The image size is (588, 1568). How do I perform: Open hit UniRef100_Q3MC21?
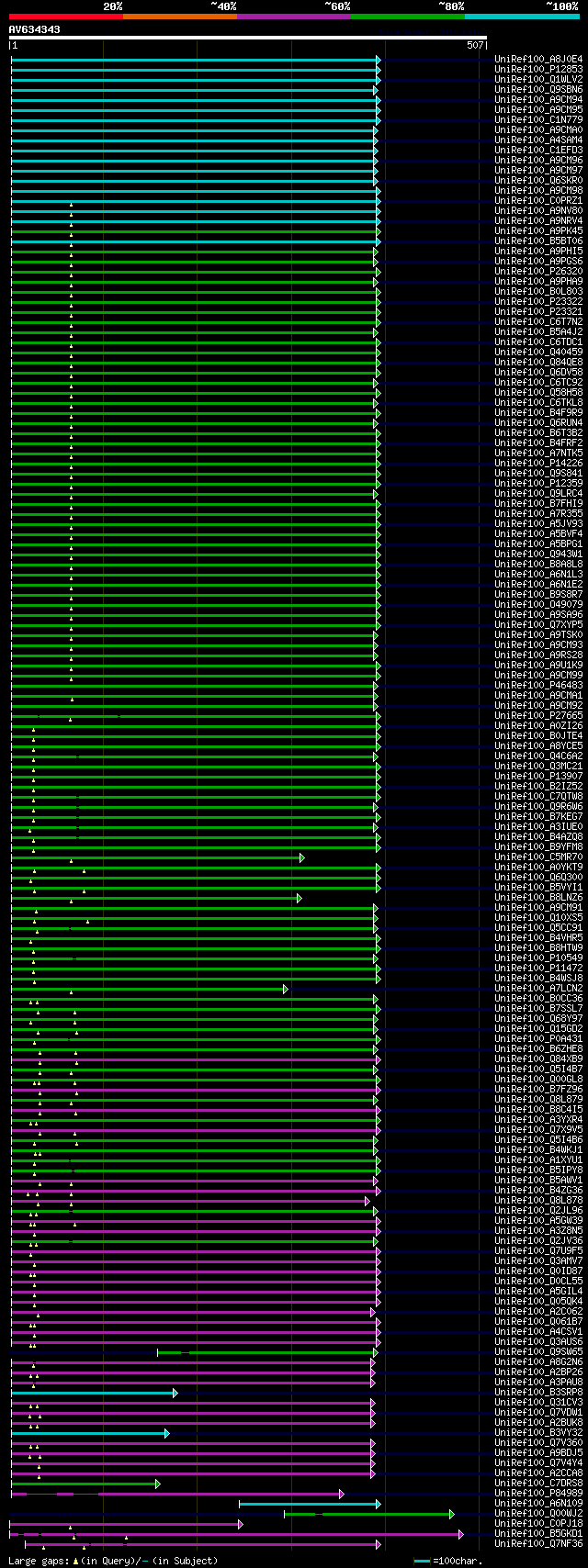tap(538, 766)
